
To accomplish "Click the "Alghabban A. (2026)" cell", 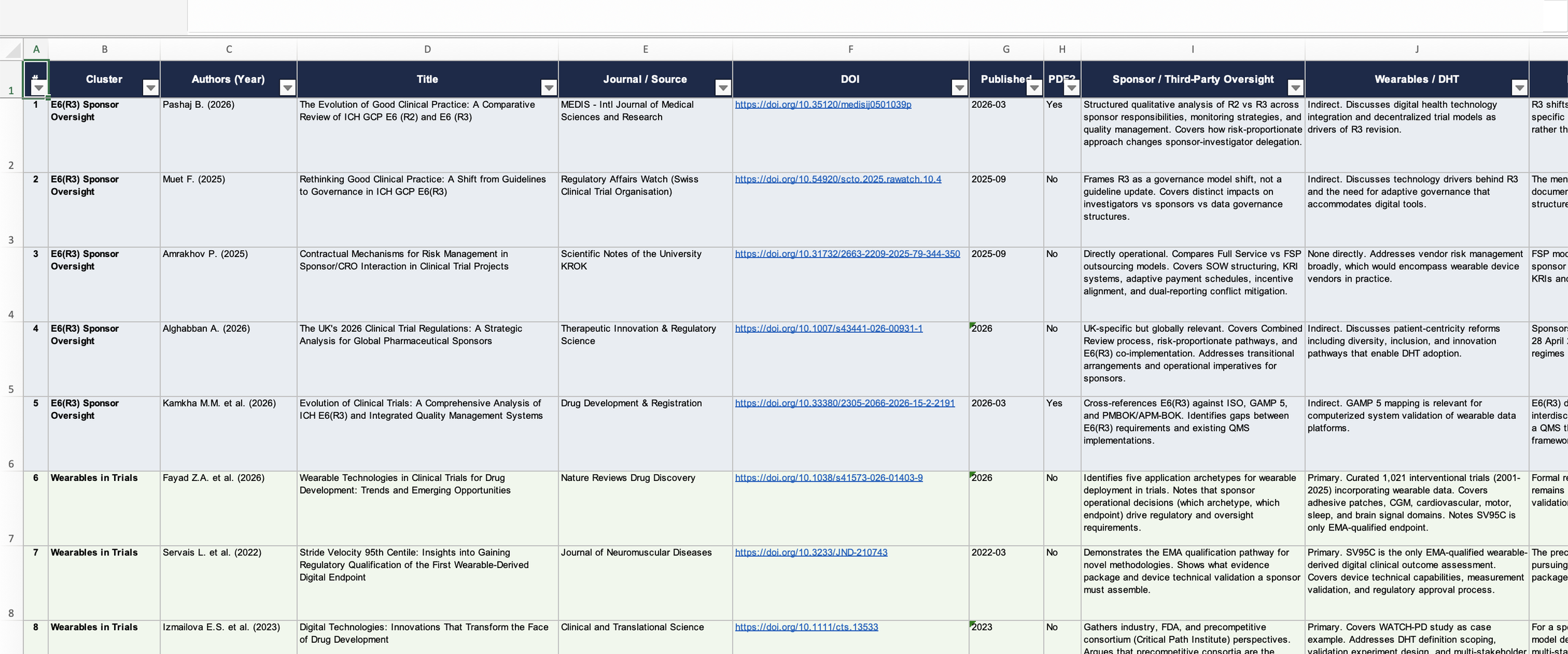I will [x=228, y=359].
